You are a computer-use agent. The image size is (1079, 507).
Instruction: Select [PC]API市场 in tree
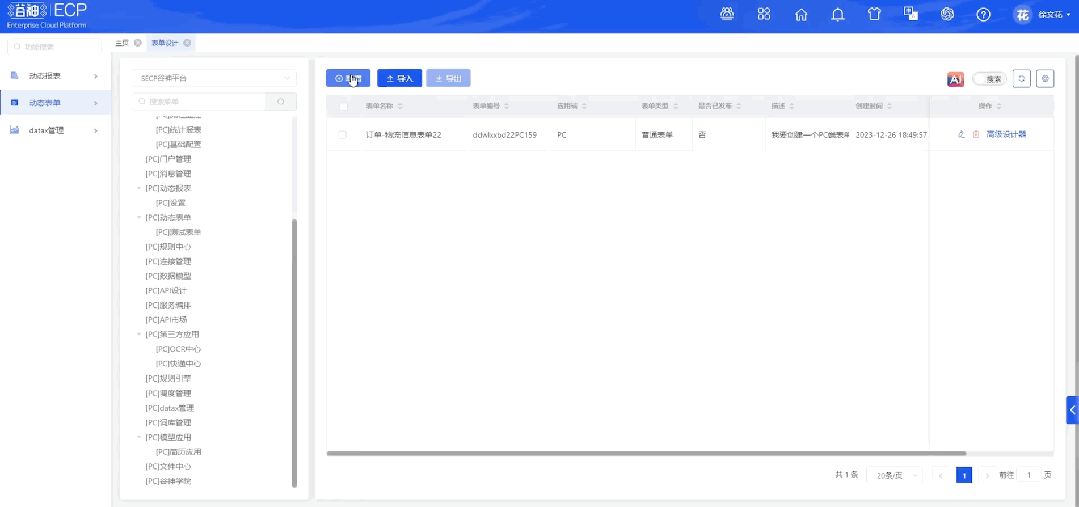[167, 320]
